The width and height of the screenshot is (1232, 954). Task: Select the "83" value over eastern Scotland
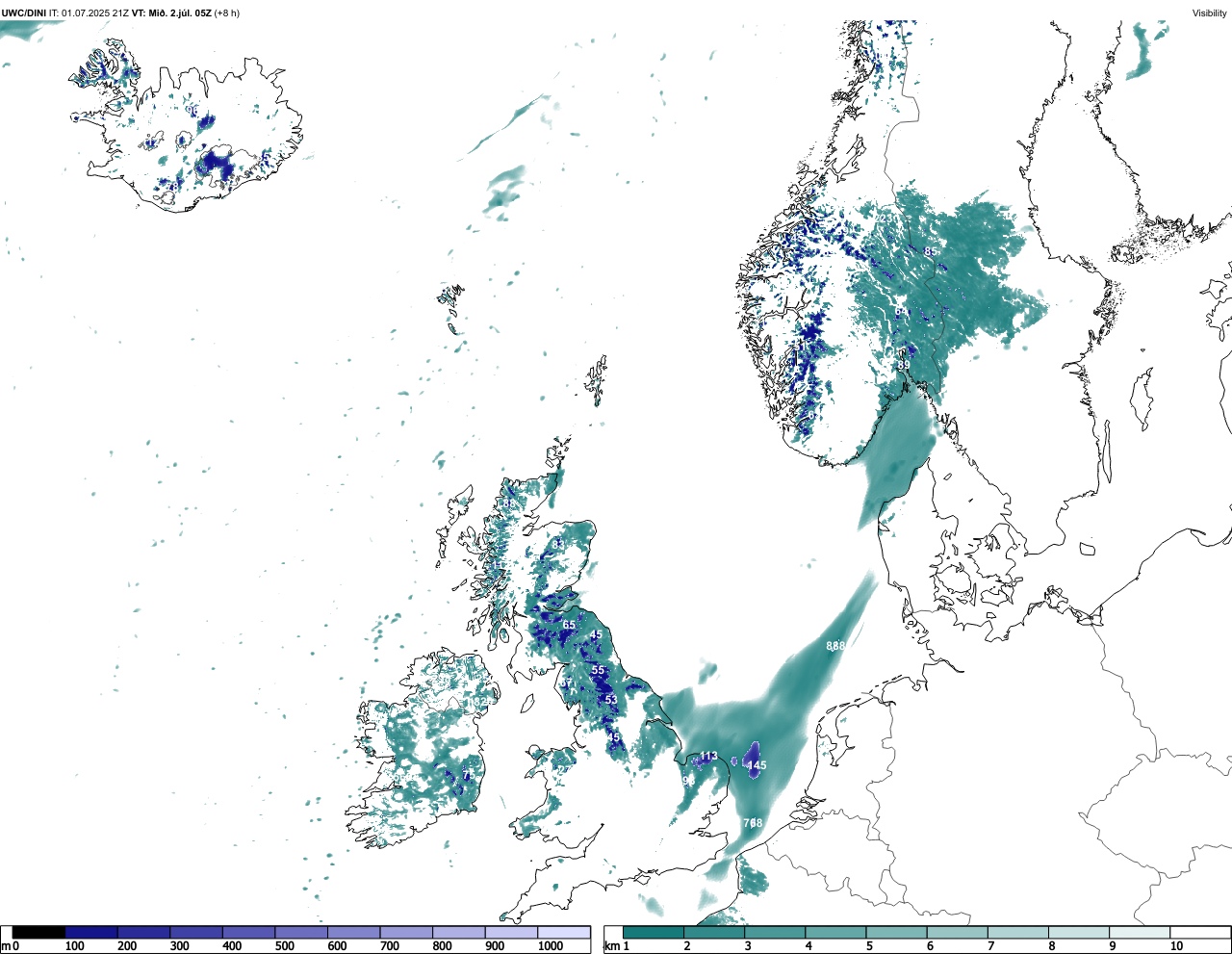[558, 545]
